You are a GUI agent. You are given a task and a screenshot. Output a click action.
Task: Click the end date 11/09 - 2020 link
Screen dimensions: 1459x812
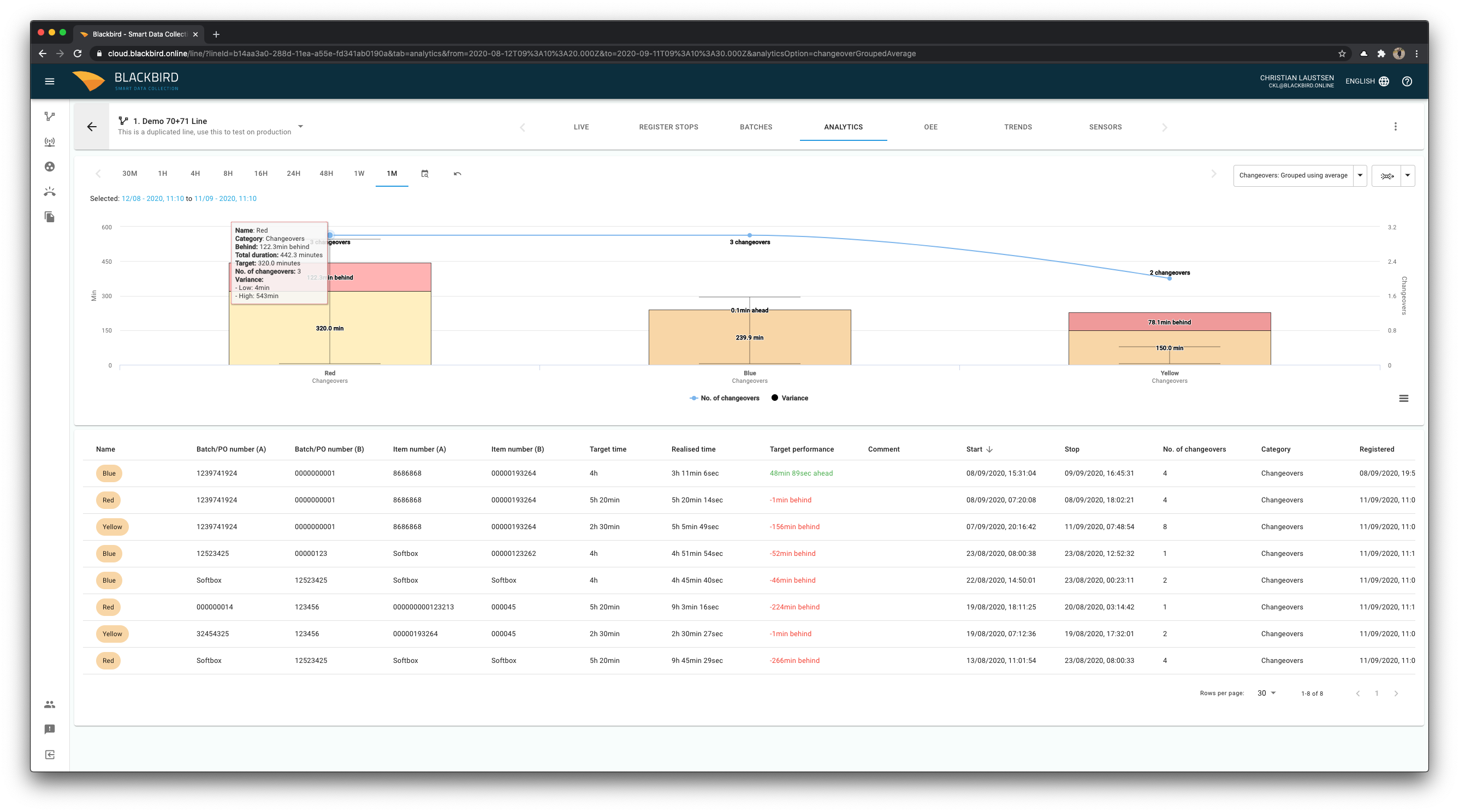(x=225, y=199)
